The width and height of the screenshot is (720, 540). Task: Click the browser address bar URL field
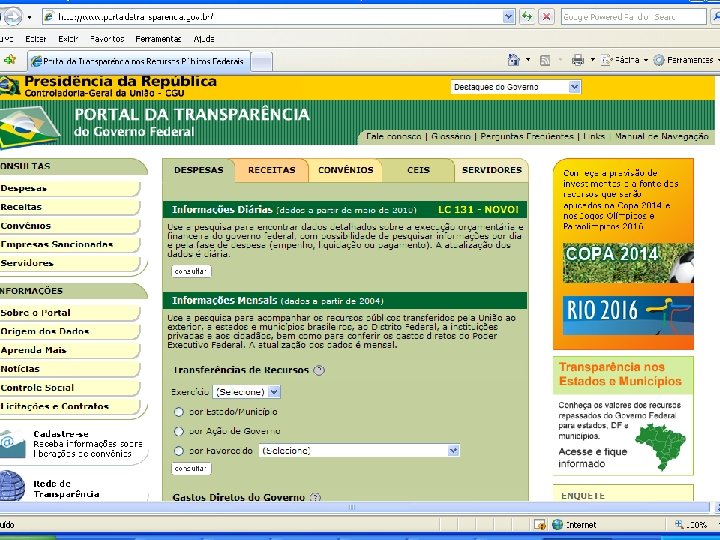click(278, 17)
